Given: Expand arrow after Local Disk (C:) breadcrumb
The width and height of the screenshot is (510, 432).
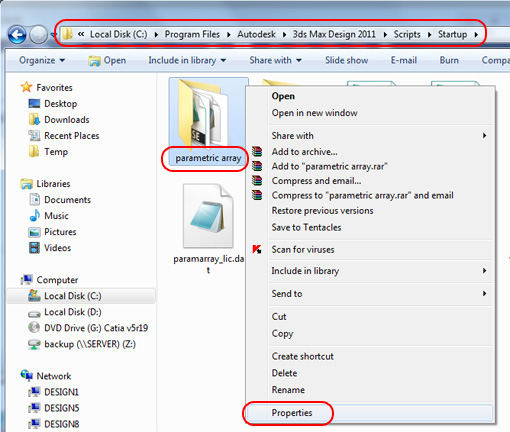Looking at the screenshot, I should [x=156, y=34].
